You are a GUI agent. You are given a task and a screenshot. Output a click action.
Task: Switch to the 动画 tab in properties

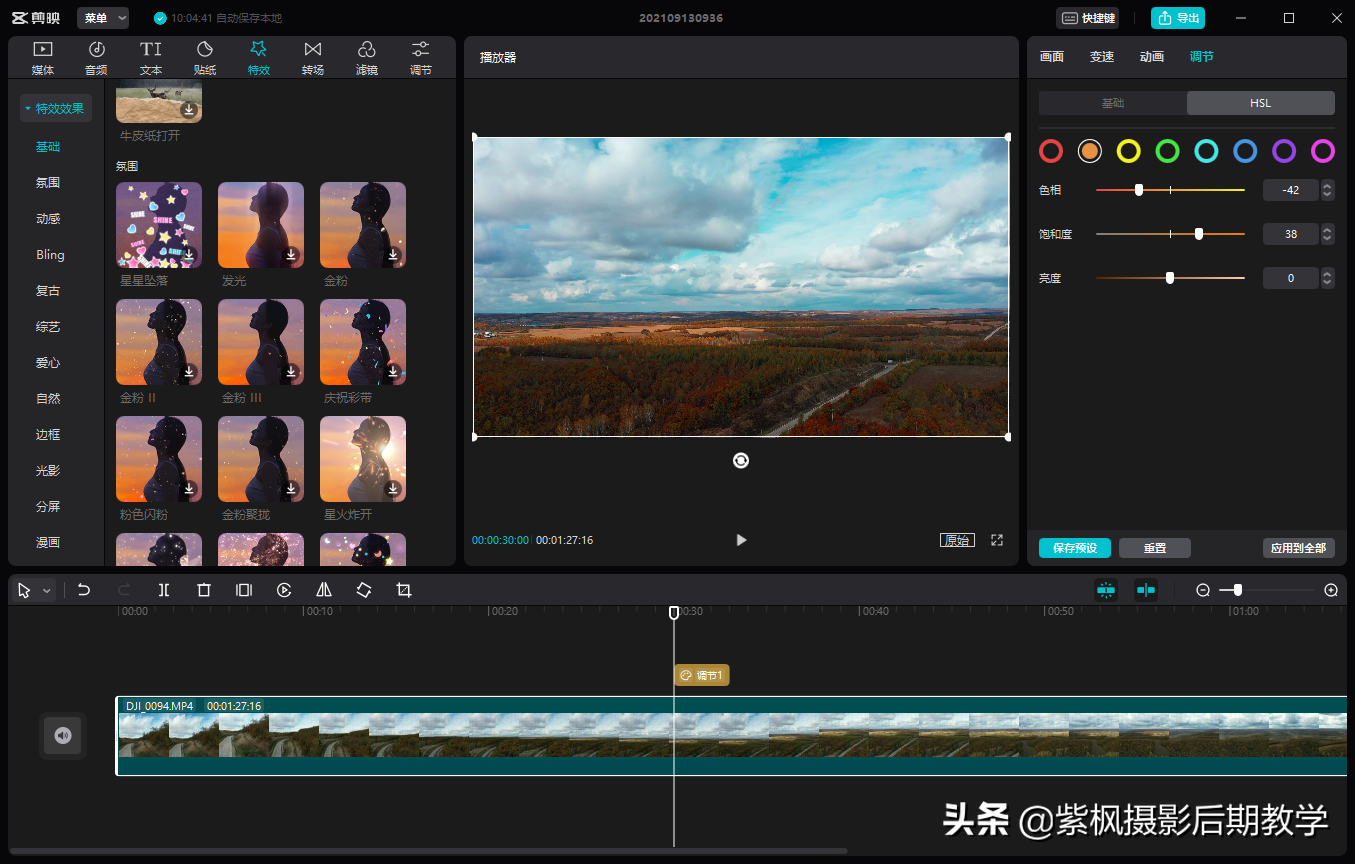point(1152,57)
